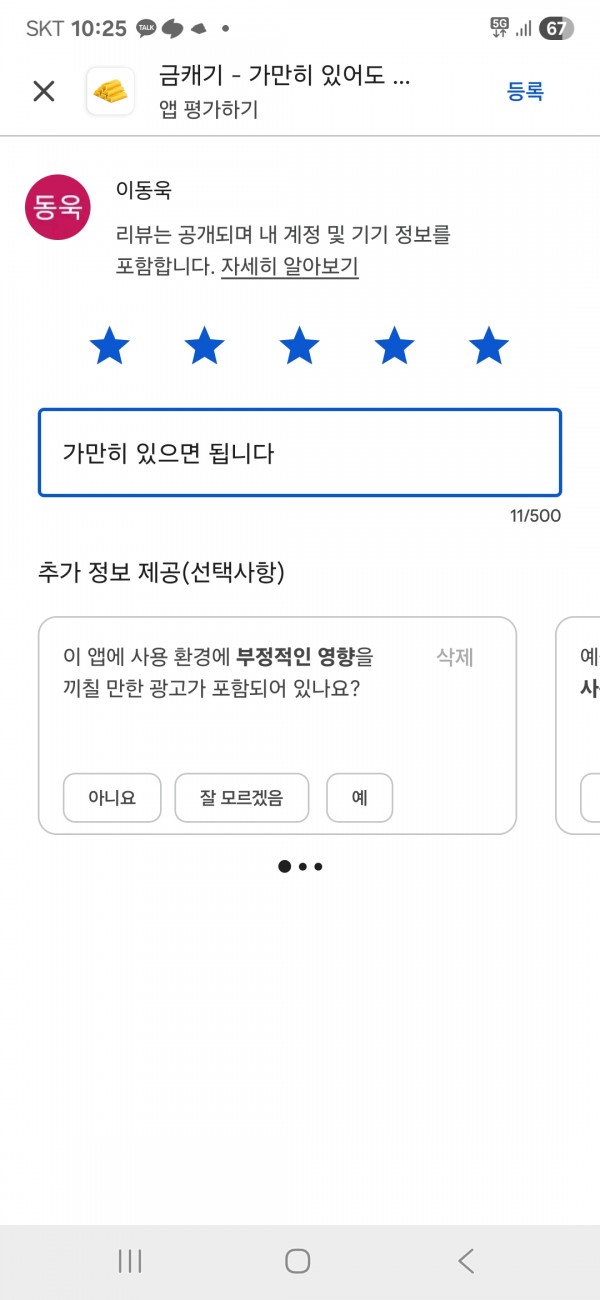Submit review with 등록 button

coord(525,92)
